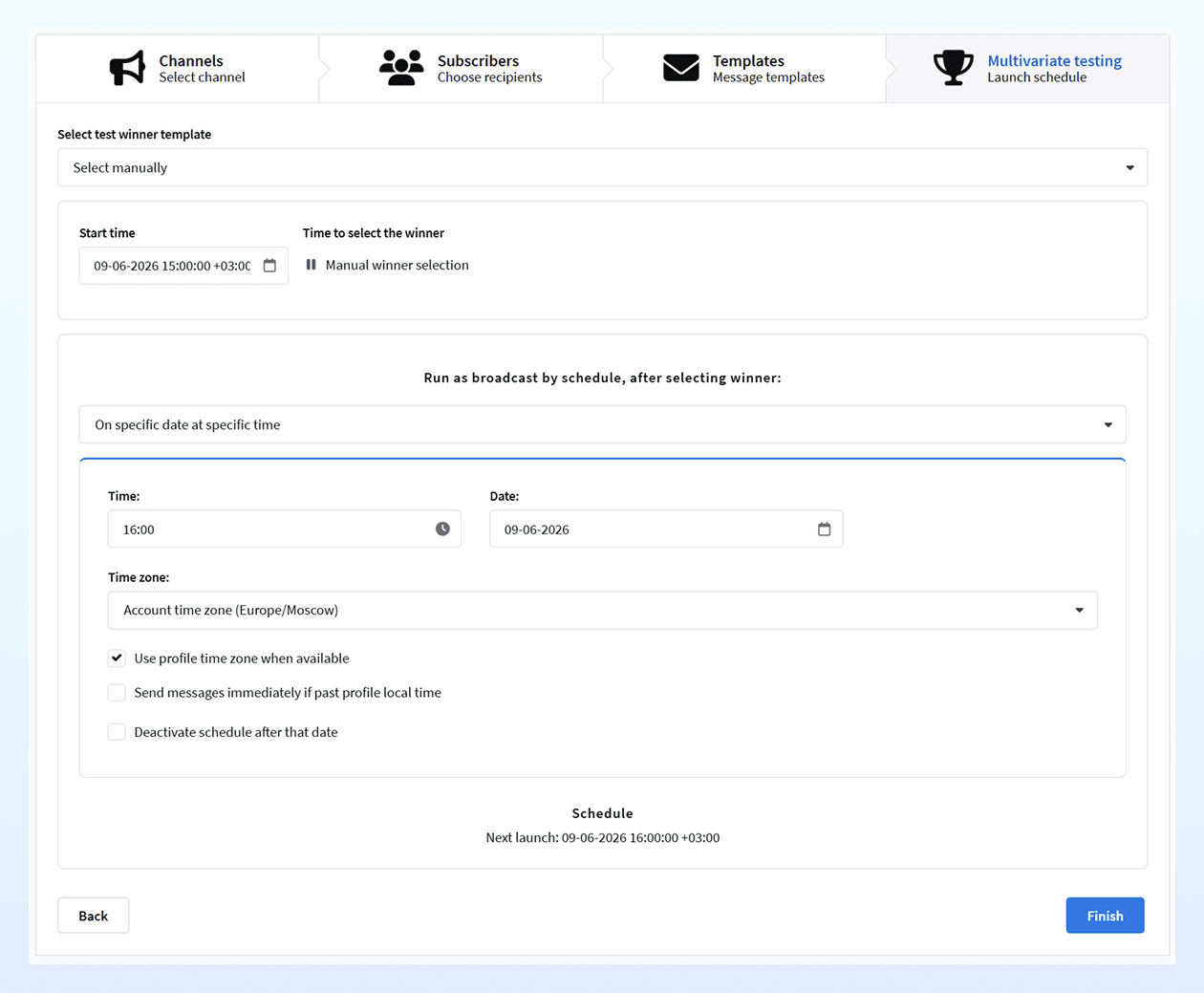Image resolution: width=1204 pixels, height=993 pixels.
Task: Click the Next launch schedule text
Action: tap(602, 837)
